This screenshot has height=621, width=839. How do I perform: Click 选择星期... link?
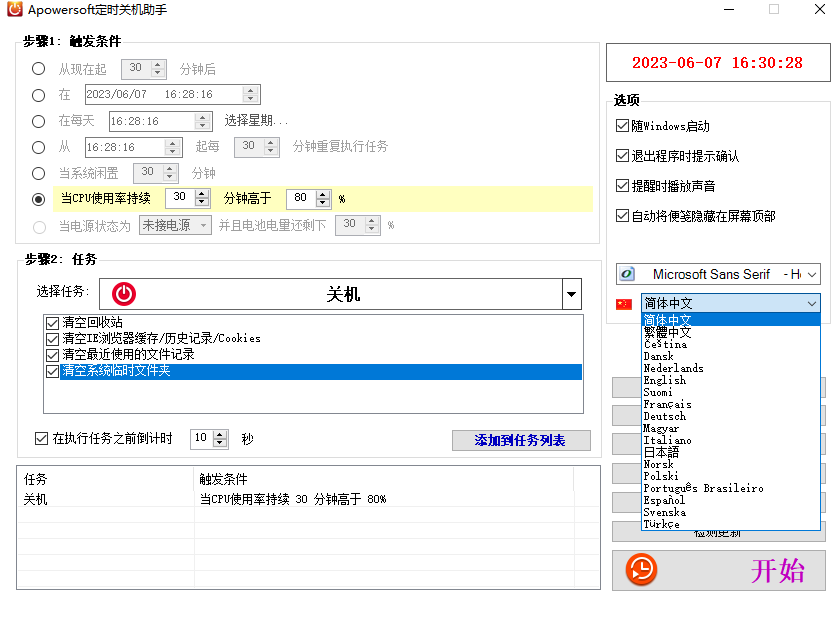tap(256, 121)
